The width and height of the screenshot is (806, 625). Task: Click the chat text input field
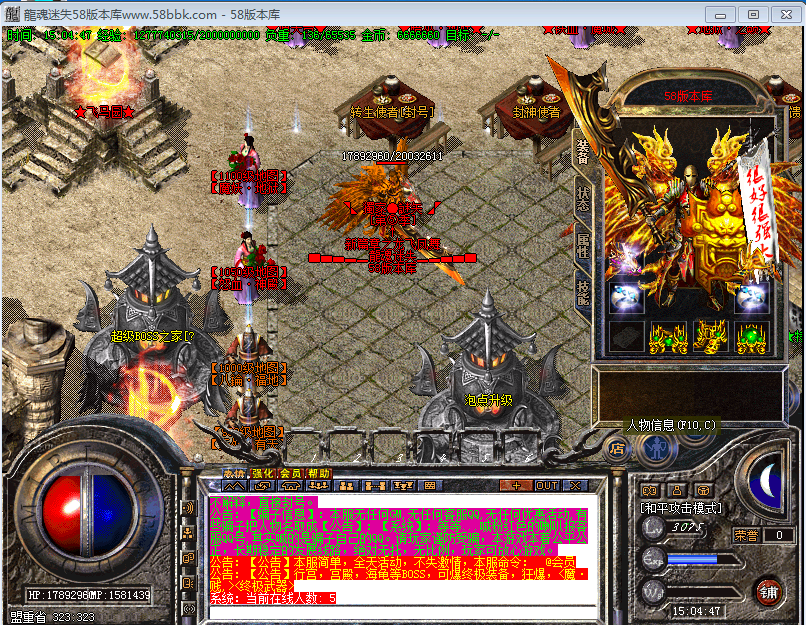(400, 610)
